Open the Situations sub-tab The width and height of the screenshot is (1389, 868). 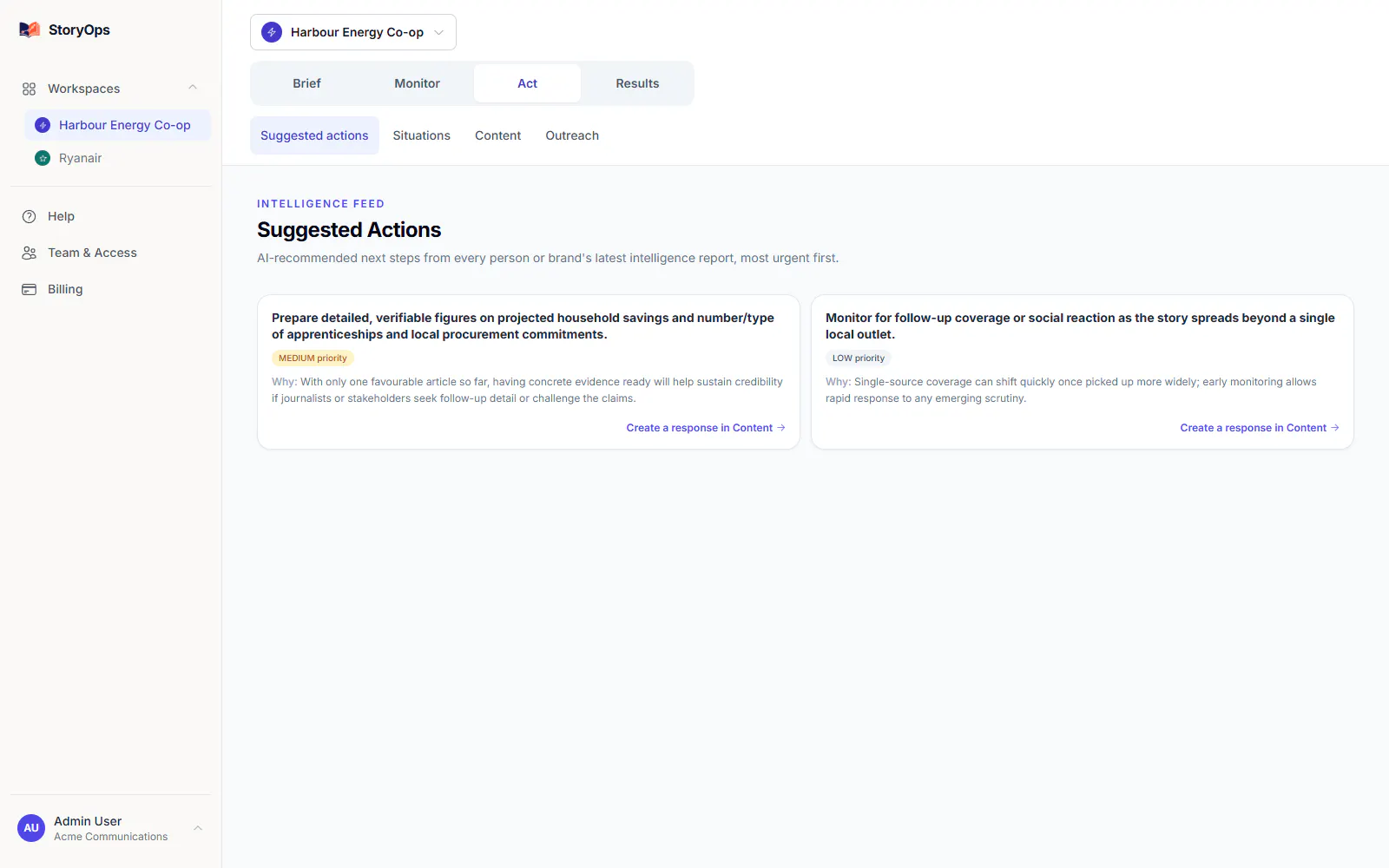coord(421,135)
